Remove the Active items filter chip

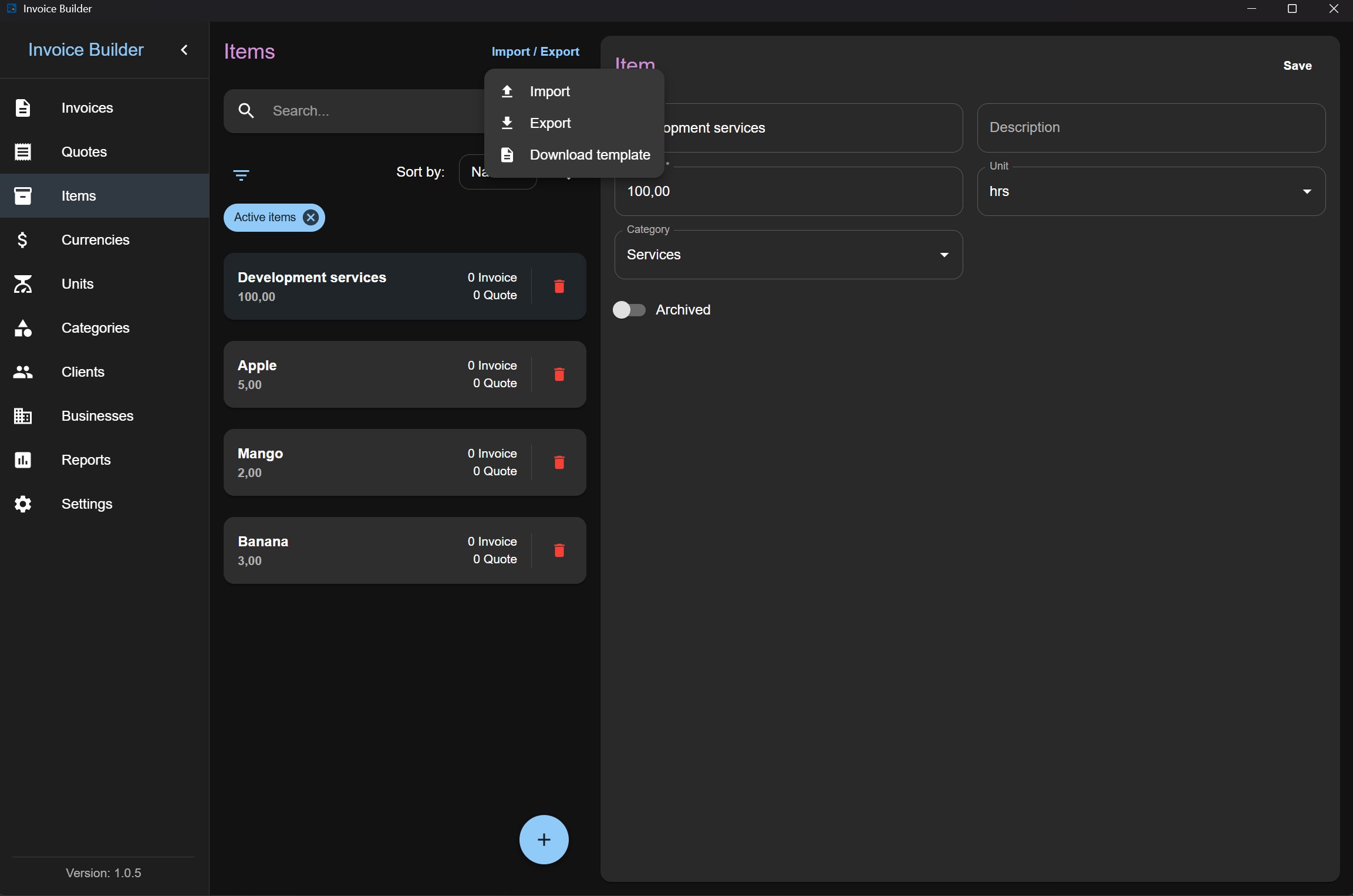[311, 218]
